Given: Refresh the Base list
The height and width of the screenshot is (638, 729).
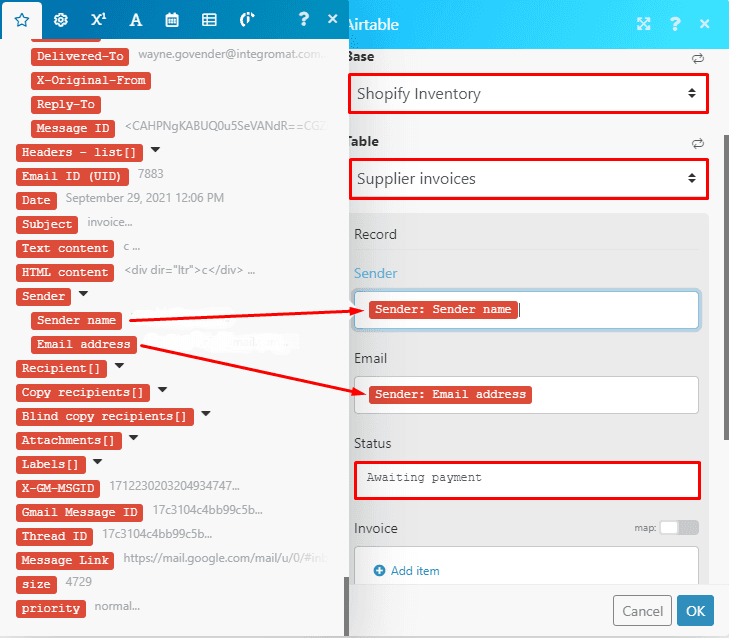Looking at the screenshot, I should 697,58.
